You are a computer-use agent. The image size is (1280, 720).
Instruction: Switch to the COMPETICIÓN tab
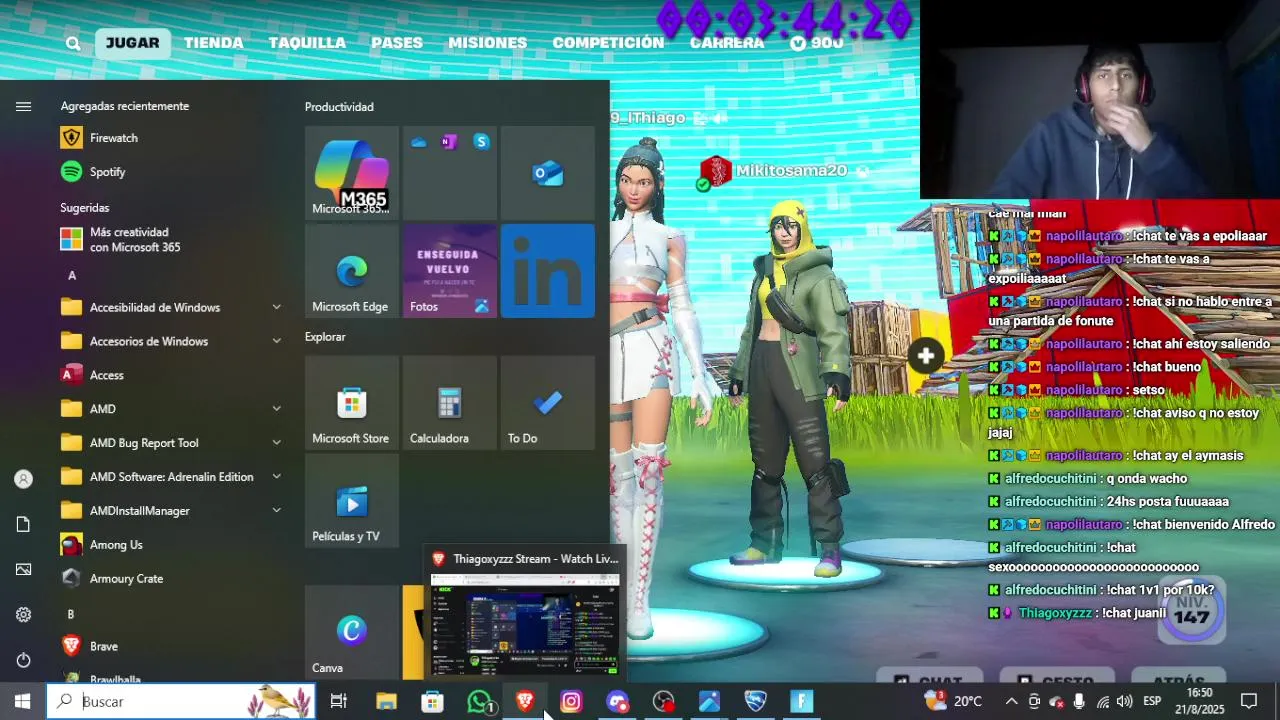click(608, 43)
